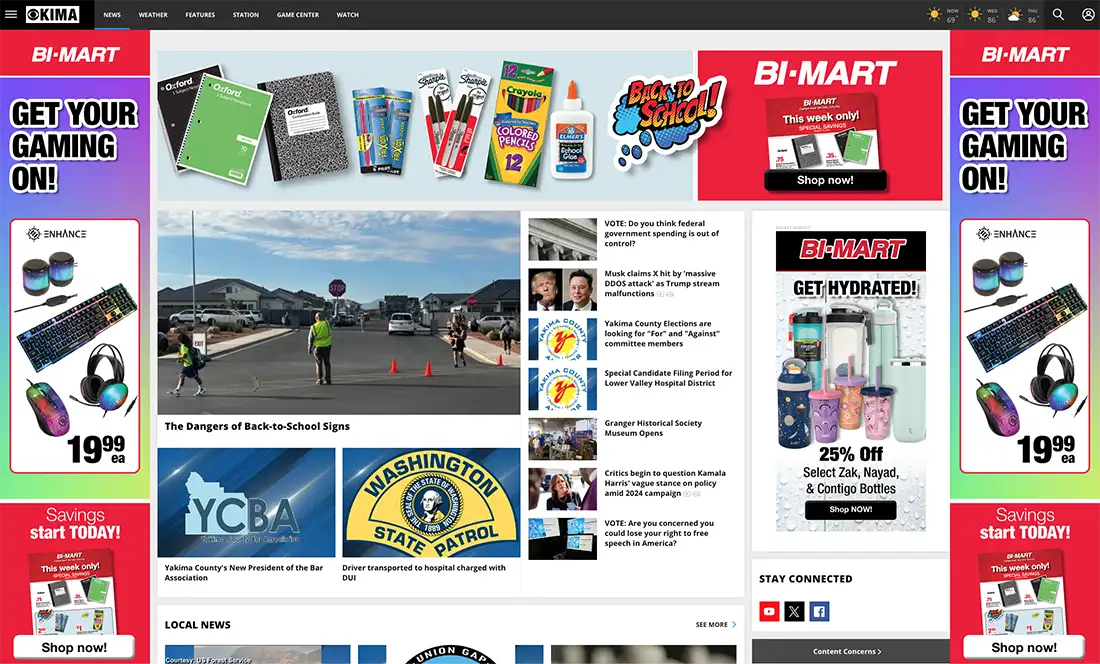Click the school crossing guard photo
This screenshot has width=1100, height=664.
(339, 313)
